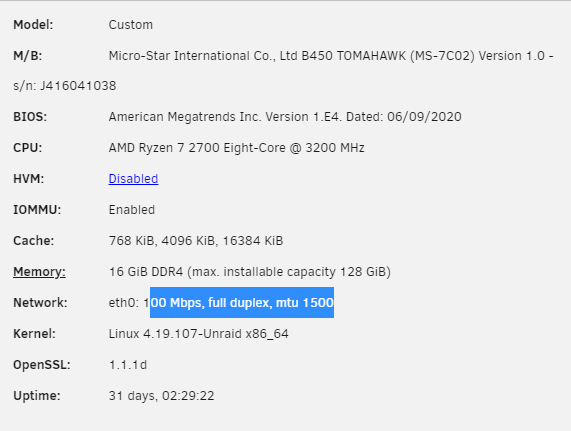Screen dimensions: 571x431
Task: Click the Uptime label
Action: (x=37, y=395)
